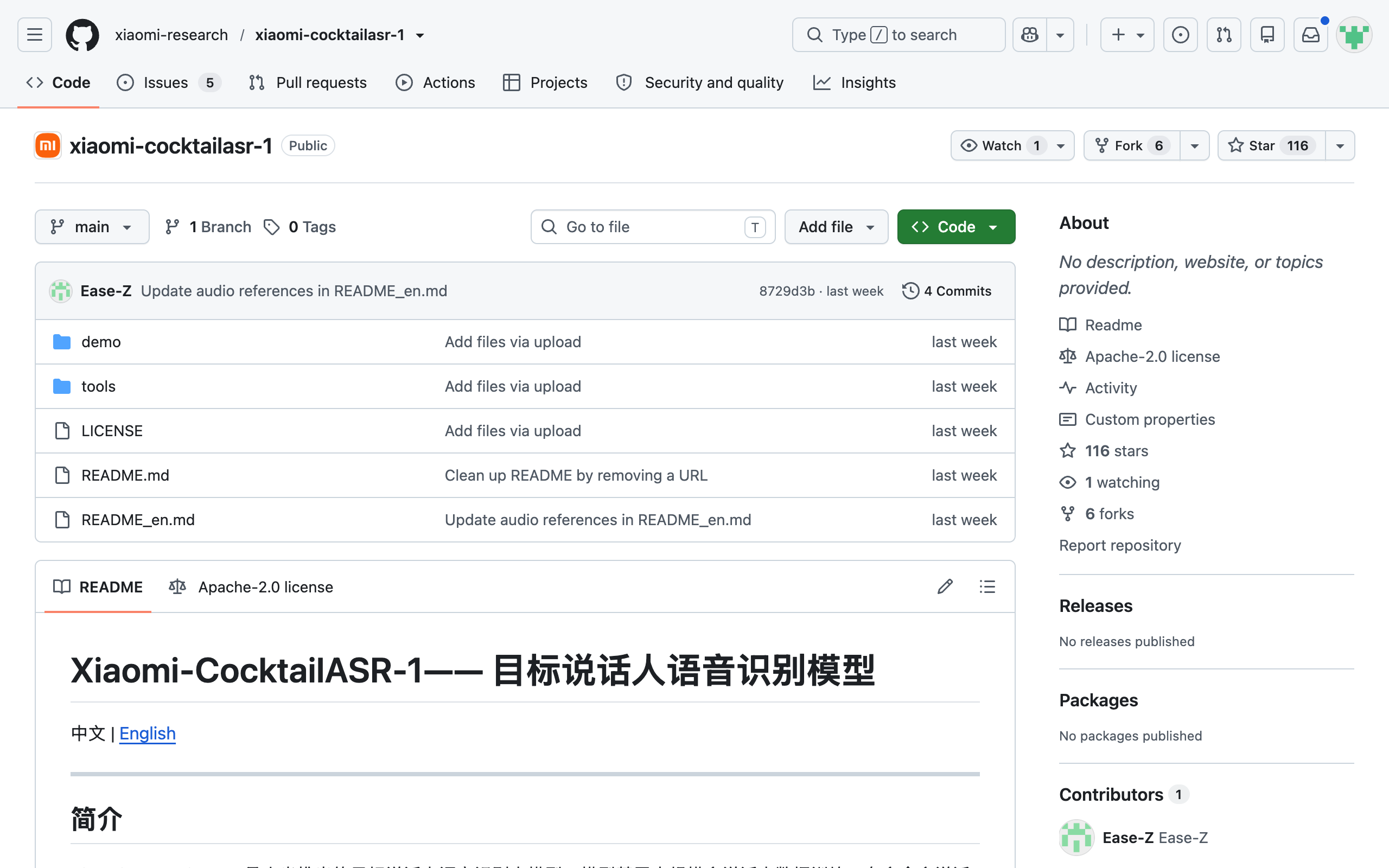The width and height of the screenshot is (1389, 868).
Task: Open repositories icon in header
Action: (1267, 35)
